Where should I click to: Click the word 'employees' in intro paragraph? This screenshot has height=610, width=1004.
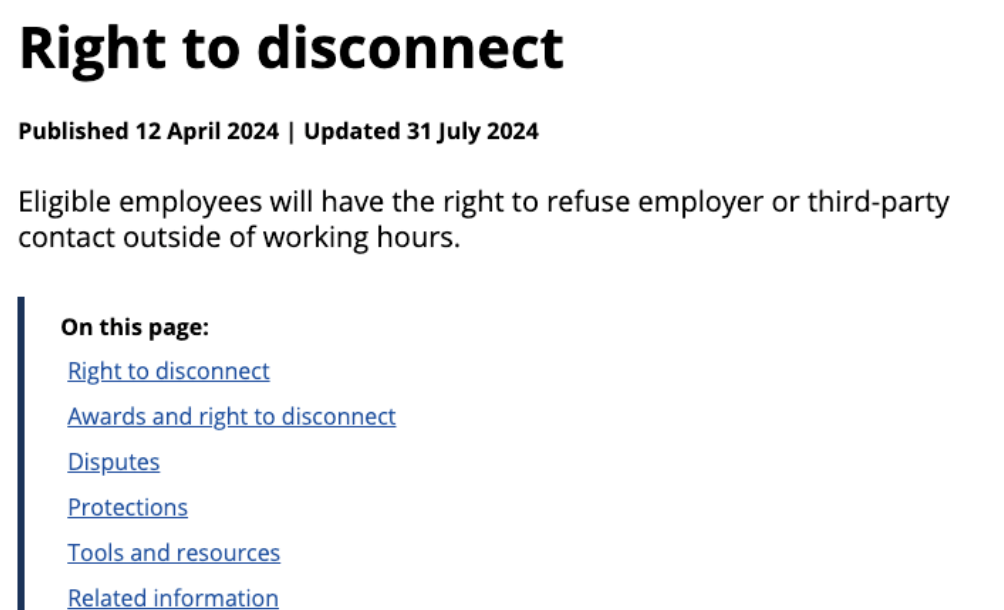click(x=191, y=203)
